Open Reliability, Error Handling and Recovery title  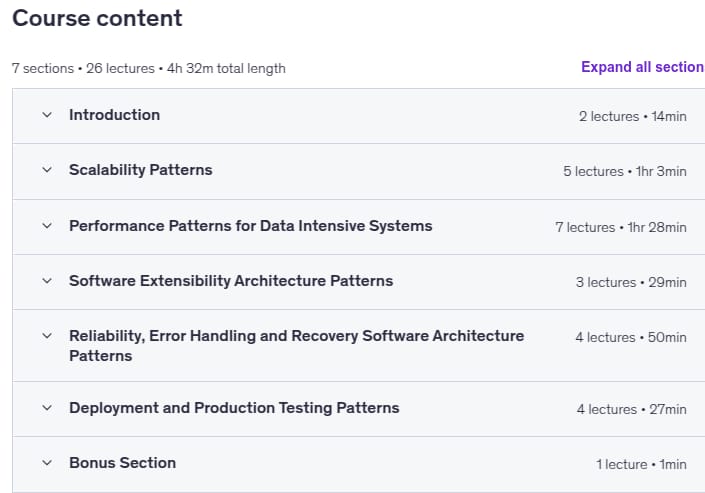(297, 346)
